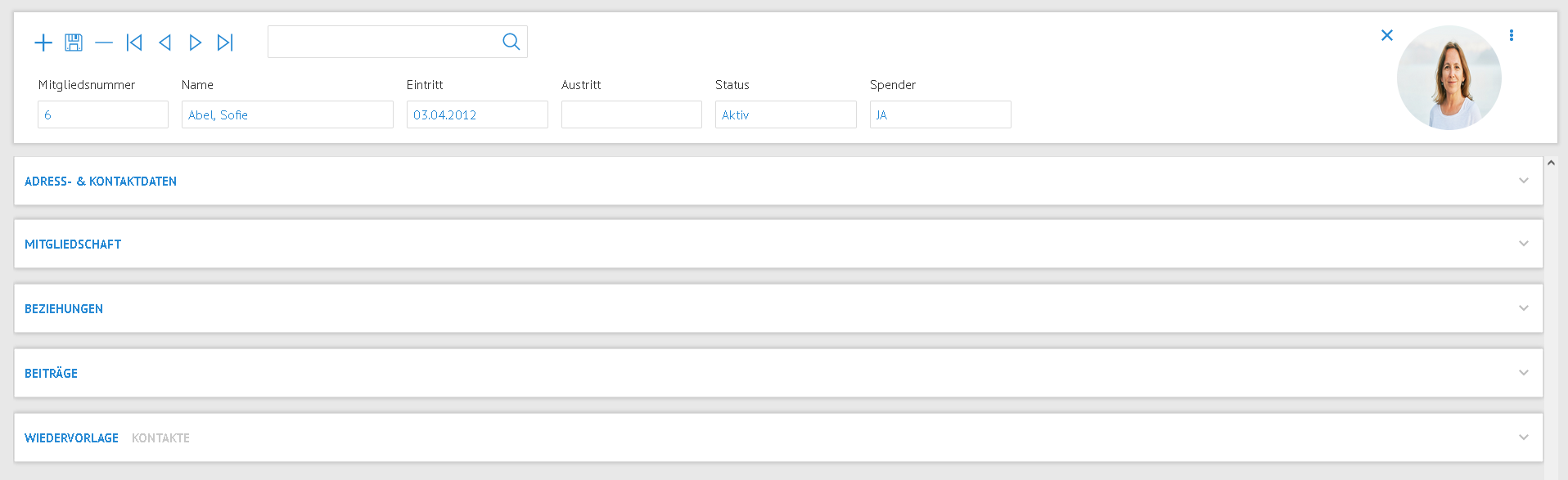Click the magnifier search icon

pyautogui.click(x=511, y=42)
